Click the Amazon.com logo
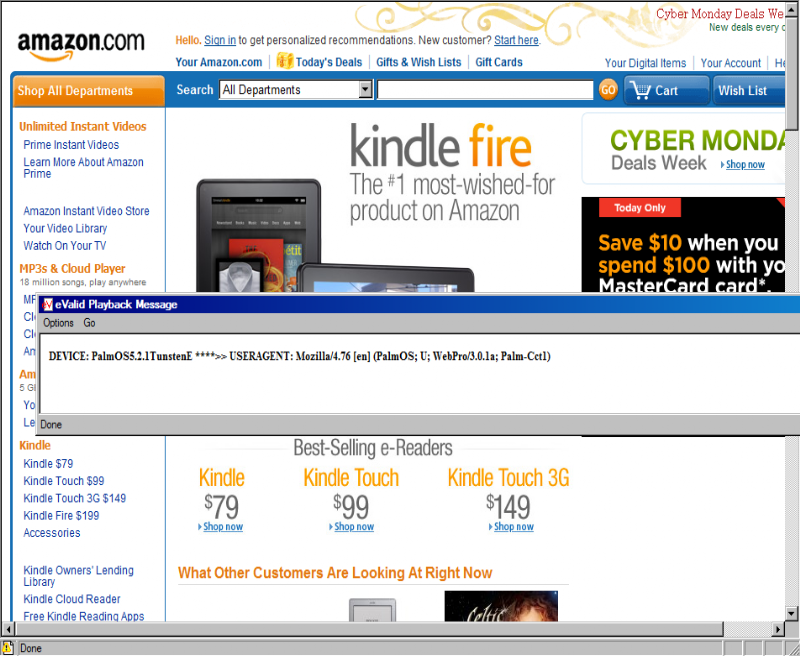 click(81, 45)
